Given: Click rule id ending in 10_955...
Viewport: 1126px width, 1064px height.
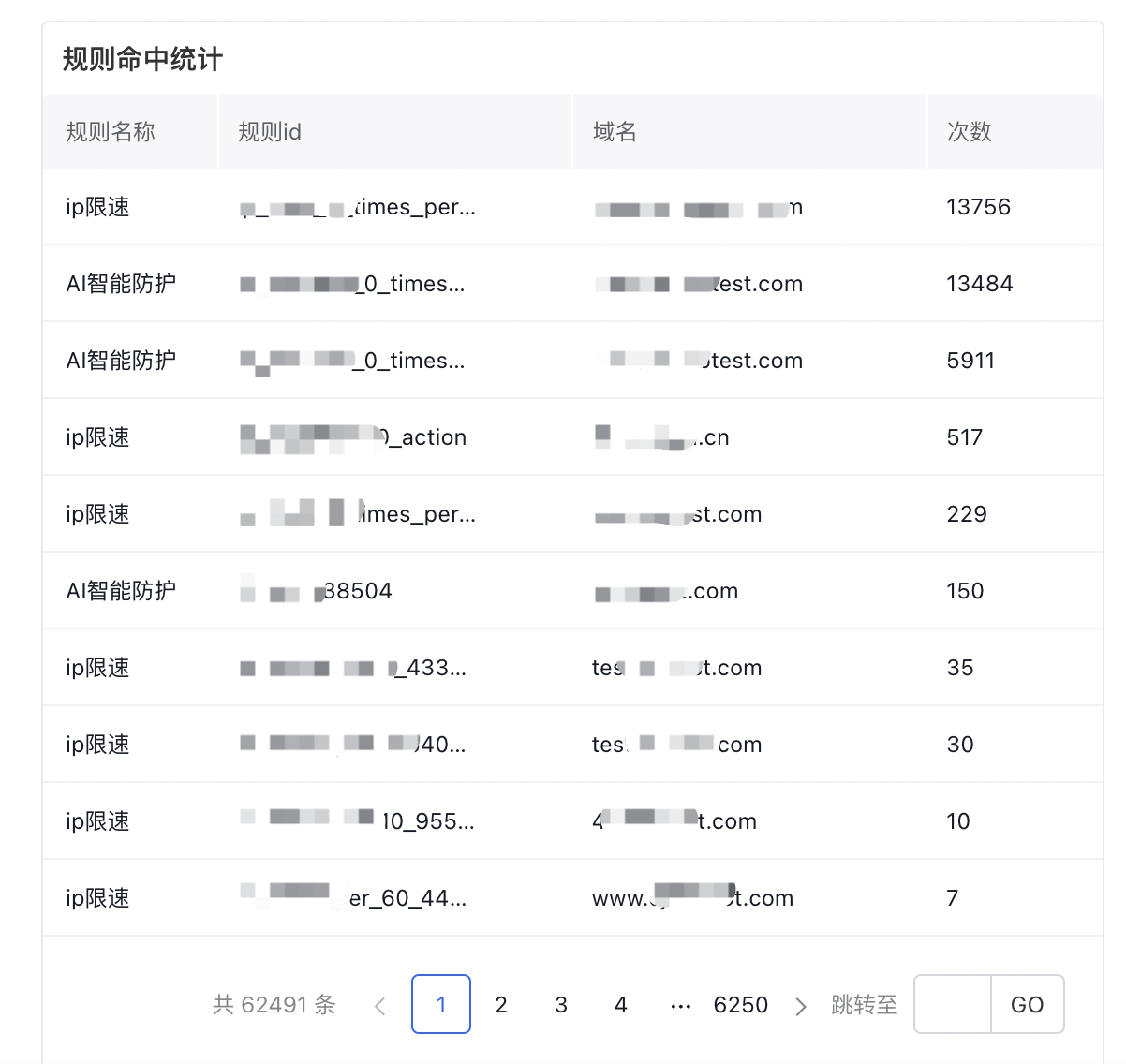Looking at the screenshot, I should 357,821.
